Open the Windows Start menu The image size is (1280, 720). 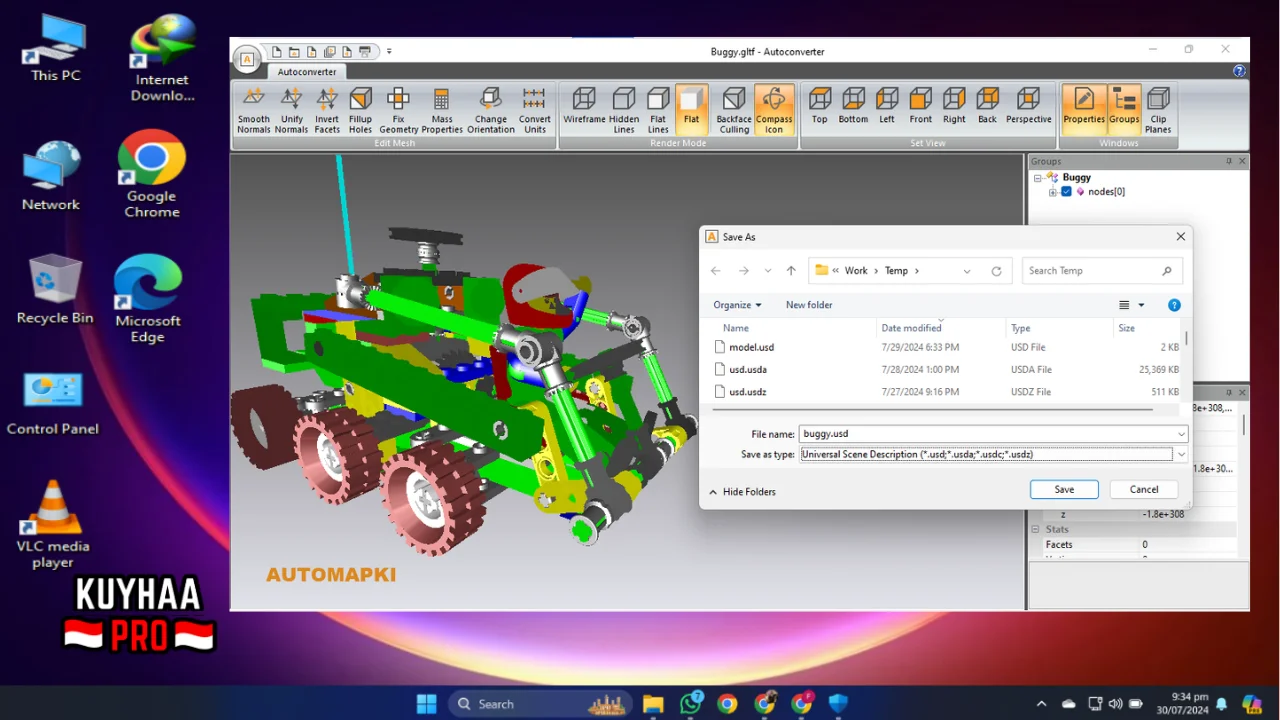(427, 704)
